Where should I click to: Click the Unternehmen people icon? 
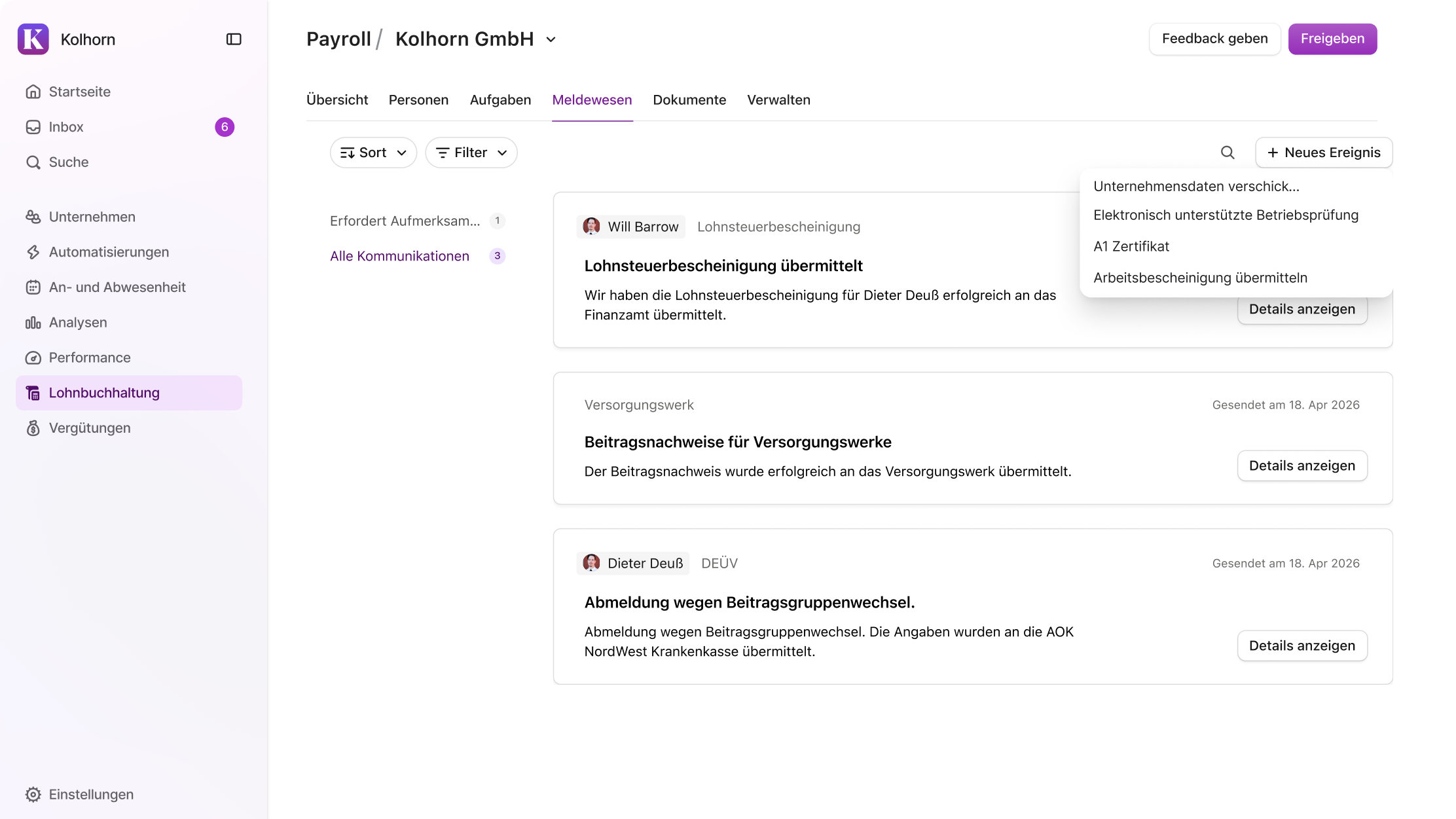pyautogui.click(x=33, y=217)
